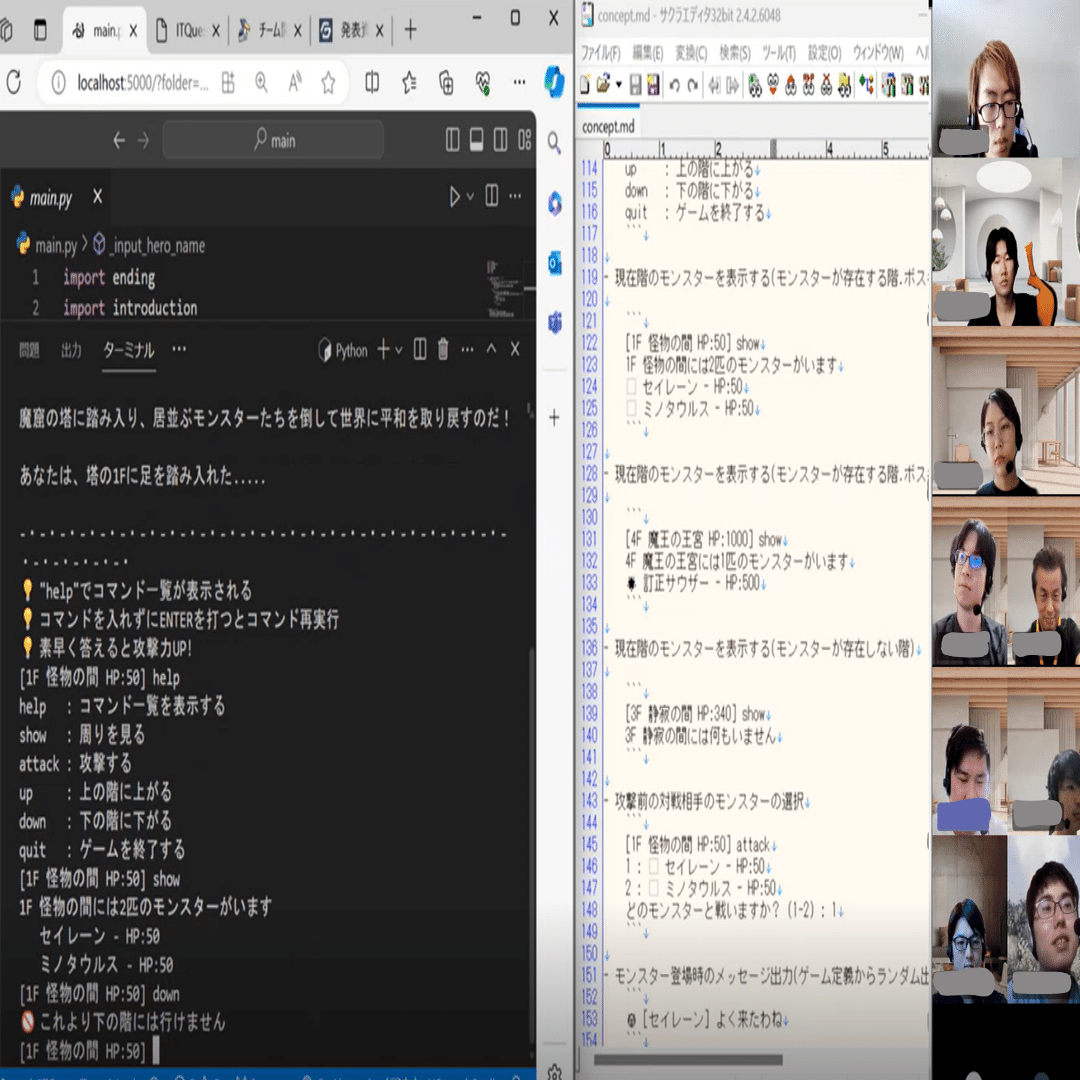Open Replace dialog in Sakura toolbar
Screen dimensions: 1080x1080
point(809,85)
